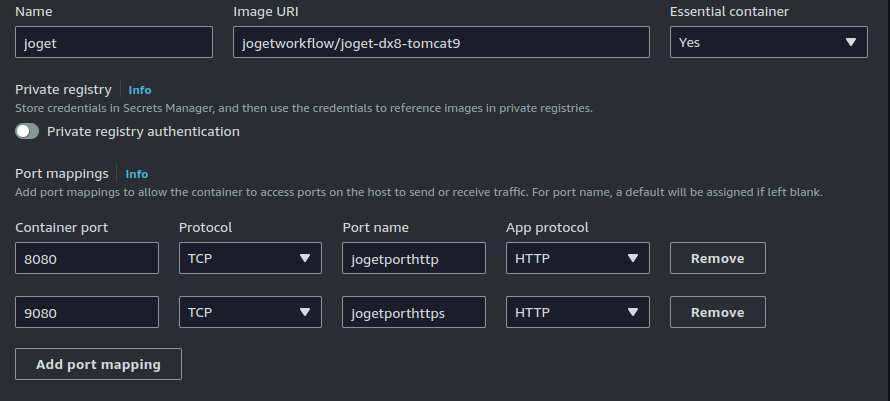Click the jogetporthttps Port name field
890x401 pixels.
(x=413, y=312)
